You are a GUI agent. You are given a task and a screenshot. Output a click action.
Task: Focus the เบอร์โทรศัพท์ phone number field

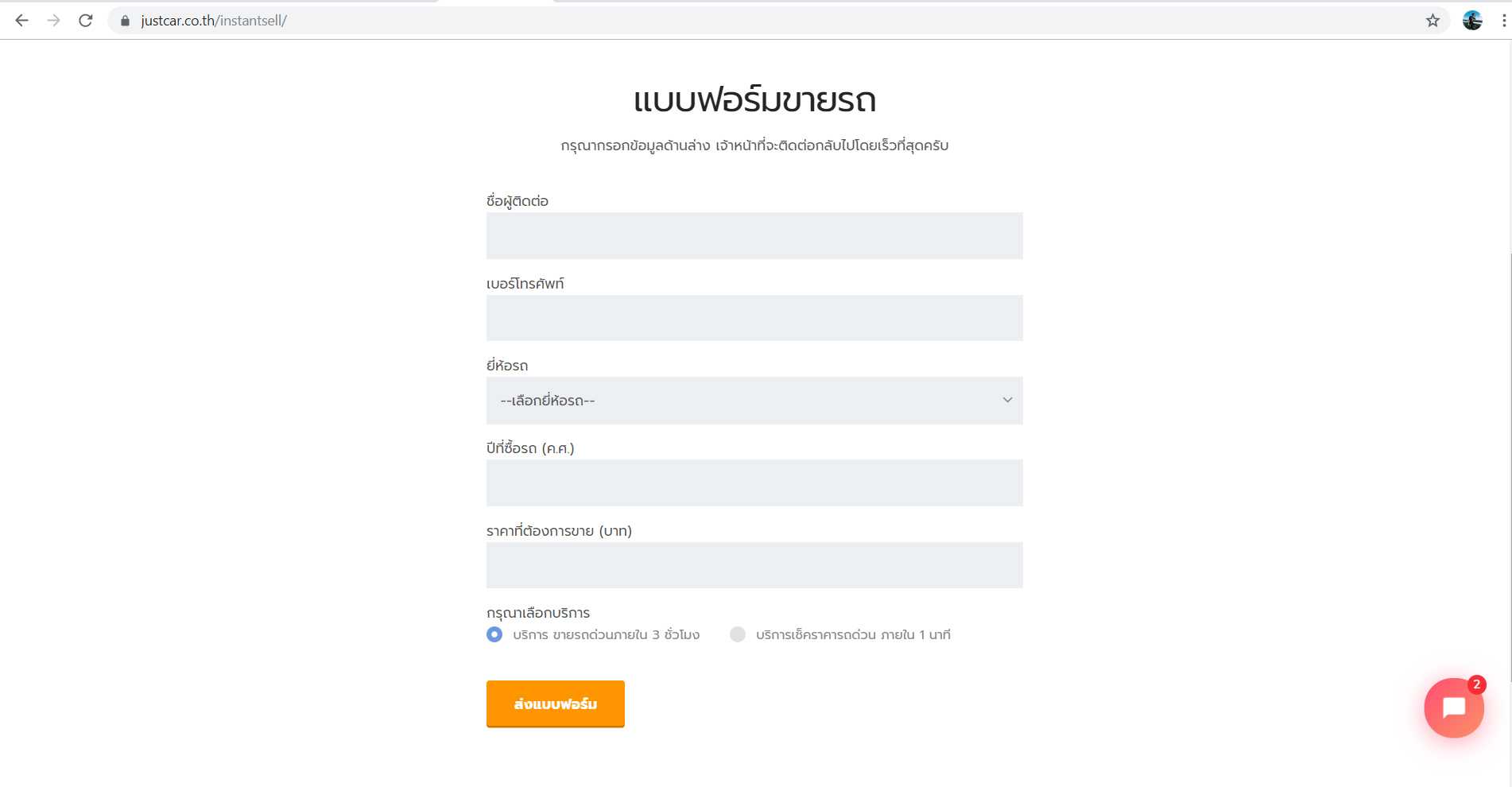[x=754, y=318]
